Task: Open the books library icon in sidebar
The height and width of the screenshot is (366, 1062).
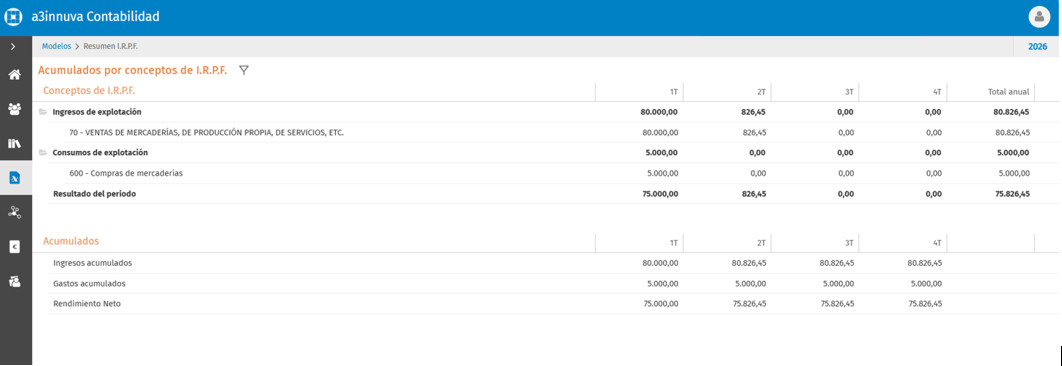Action: [x=14, y=143]
